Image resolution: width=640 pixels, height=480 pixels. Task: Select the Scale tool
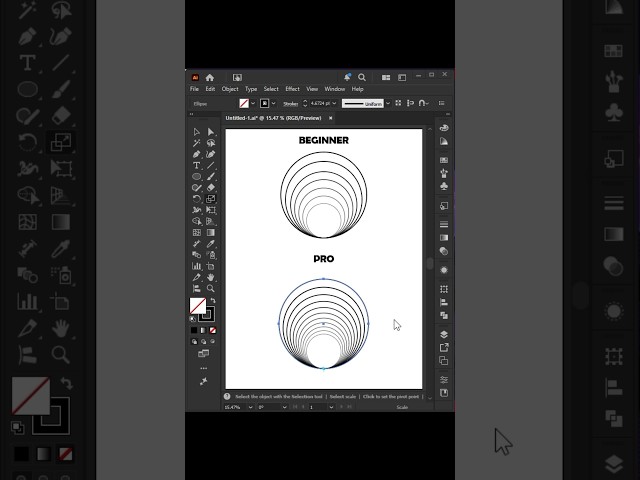211,199
